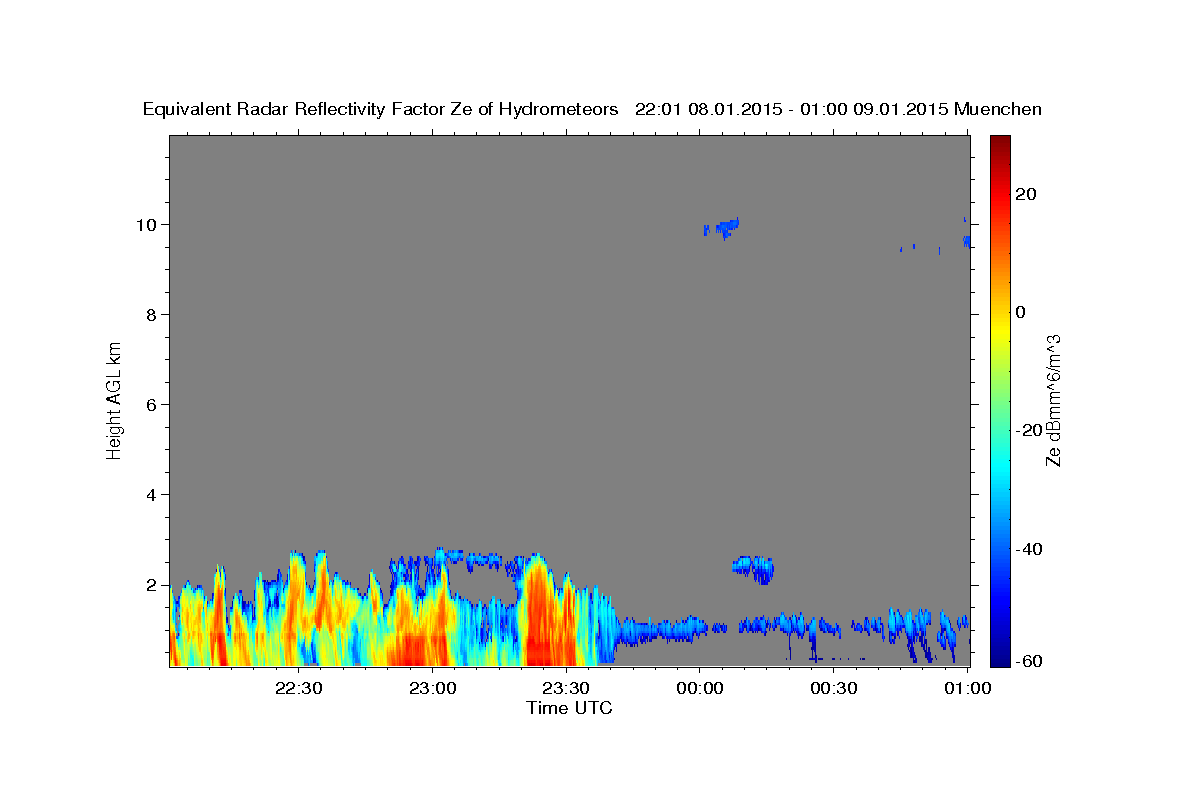
Task: Click the 00:00 time tick label
Action: click(699, 688)
